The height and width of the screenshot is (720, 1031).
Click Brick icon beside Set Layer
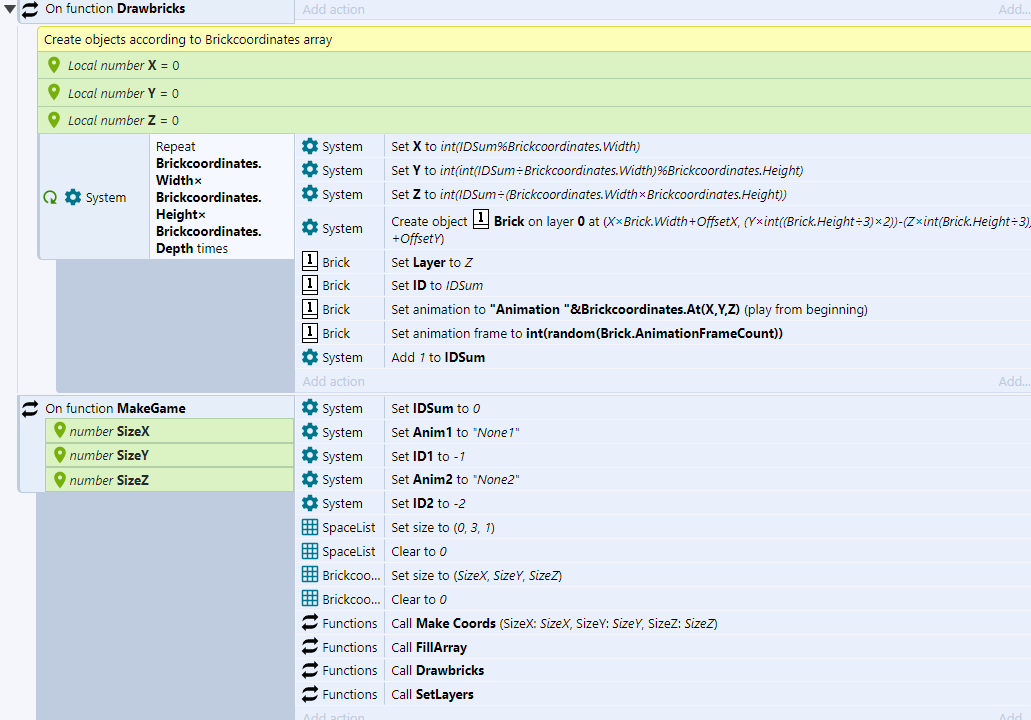point(310,261)
